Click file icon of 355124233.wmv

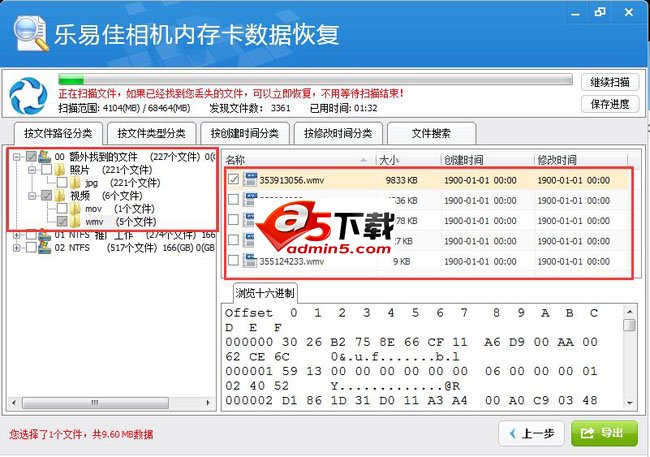point(250,261)
